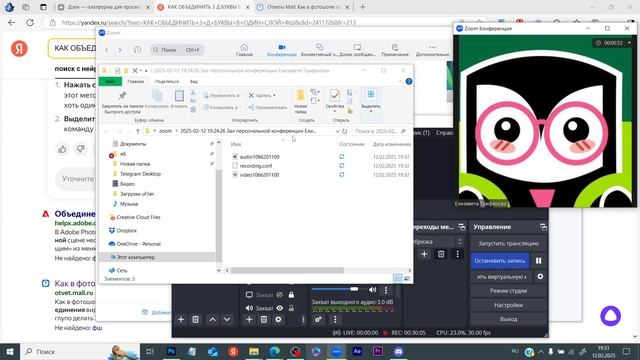Open Telegram Desktop folder in navigation pane
The height and width of the screenshot is (360, 640).
click(140, 174)
